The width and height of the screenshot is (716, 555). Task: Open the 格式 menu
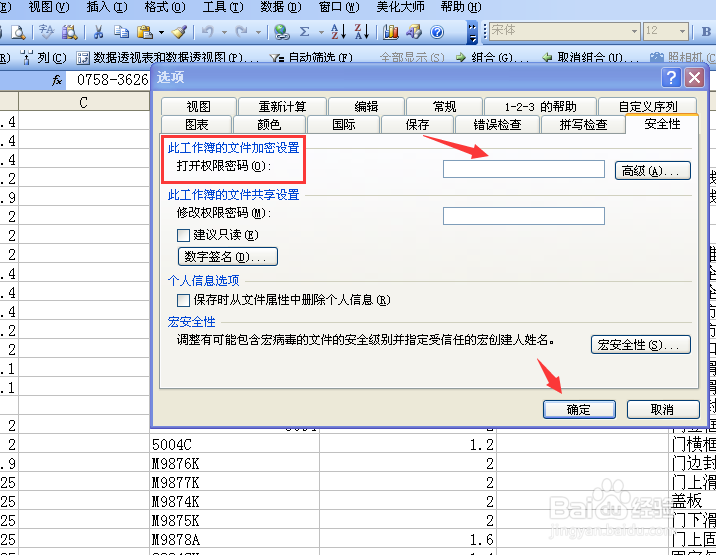point(165,7)
